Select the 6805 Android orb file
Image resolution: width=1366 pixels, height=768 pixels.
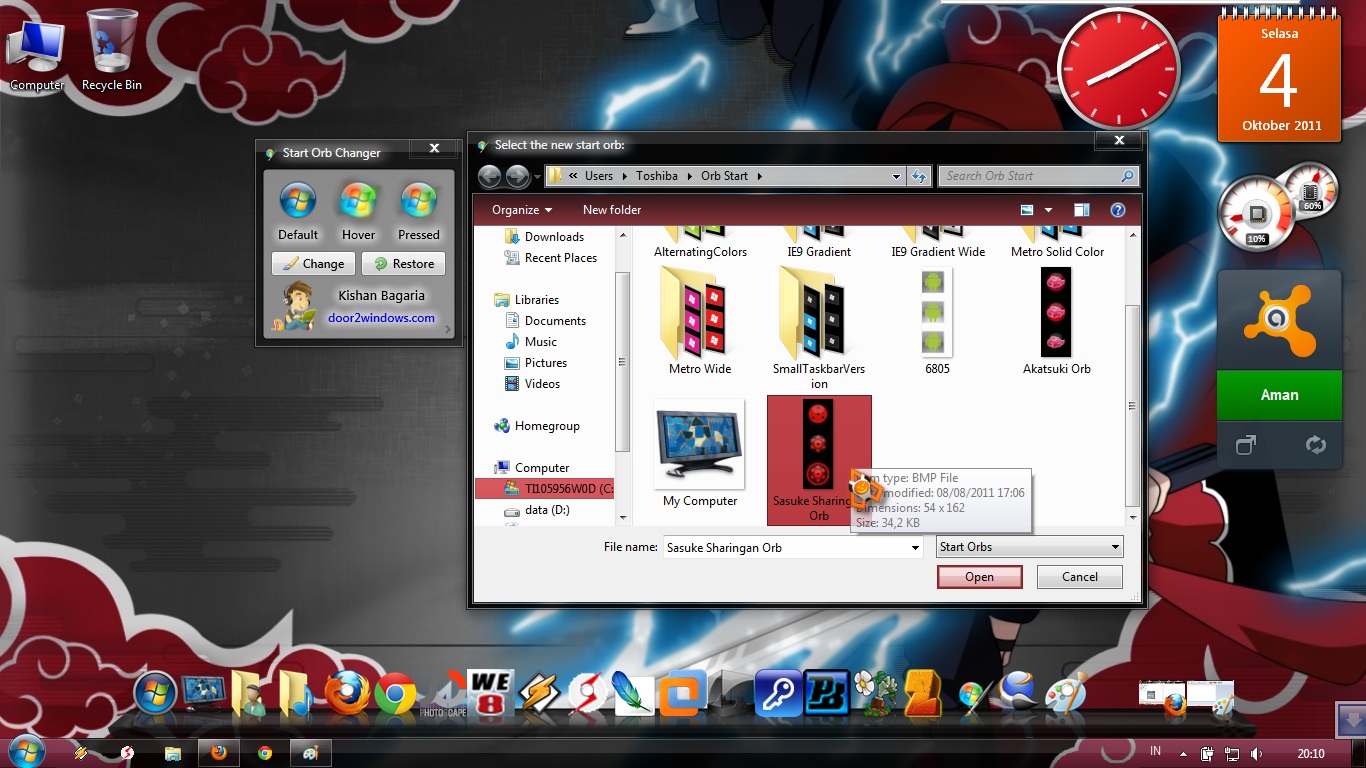937,321
